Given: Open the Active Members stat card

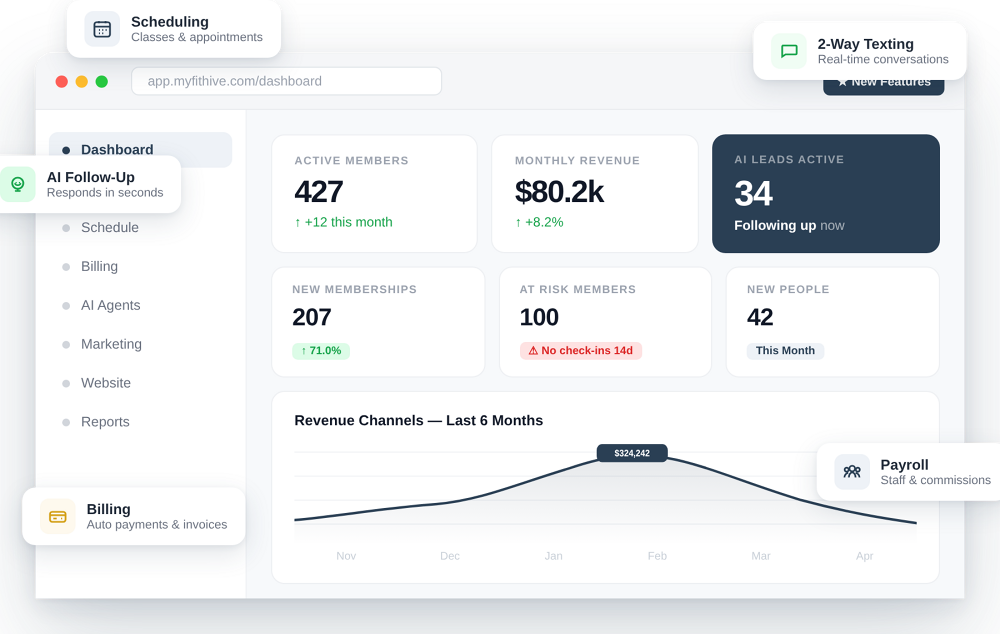Looking at the screenshot, I should click(373, 193).
